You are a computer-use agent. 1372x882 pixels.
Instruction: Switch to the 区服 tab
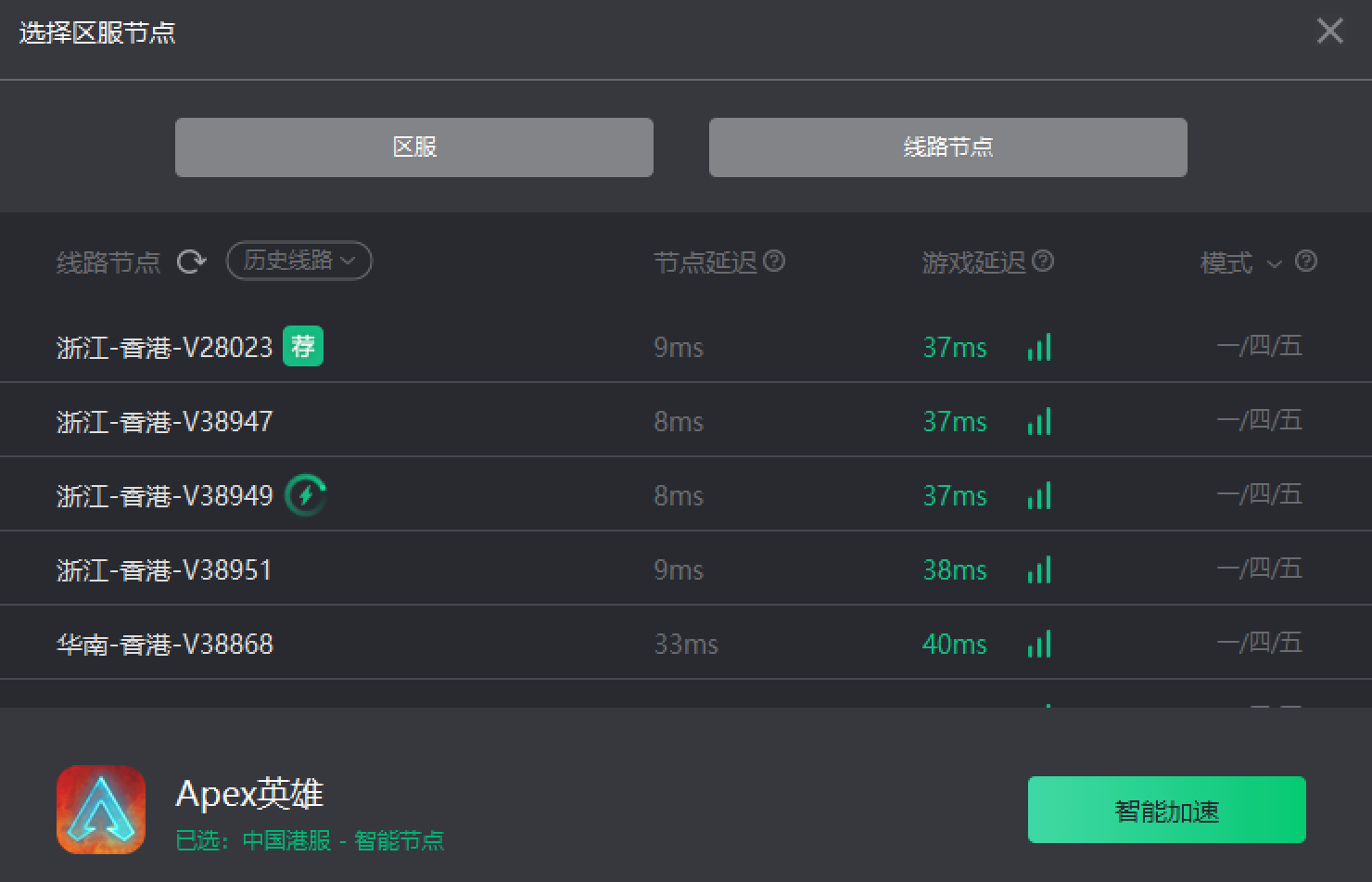coord(414,147)
